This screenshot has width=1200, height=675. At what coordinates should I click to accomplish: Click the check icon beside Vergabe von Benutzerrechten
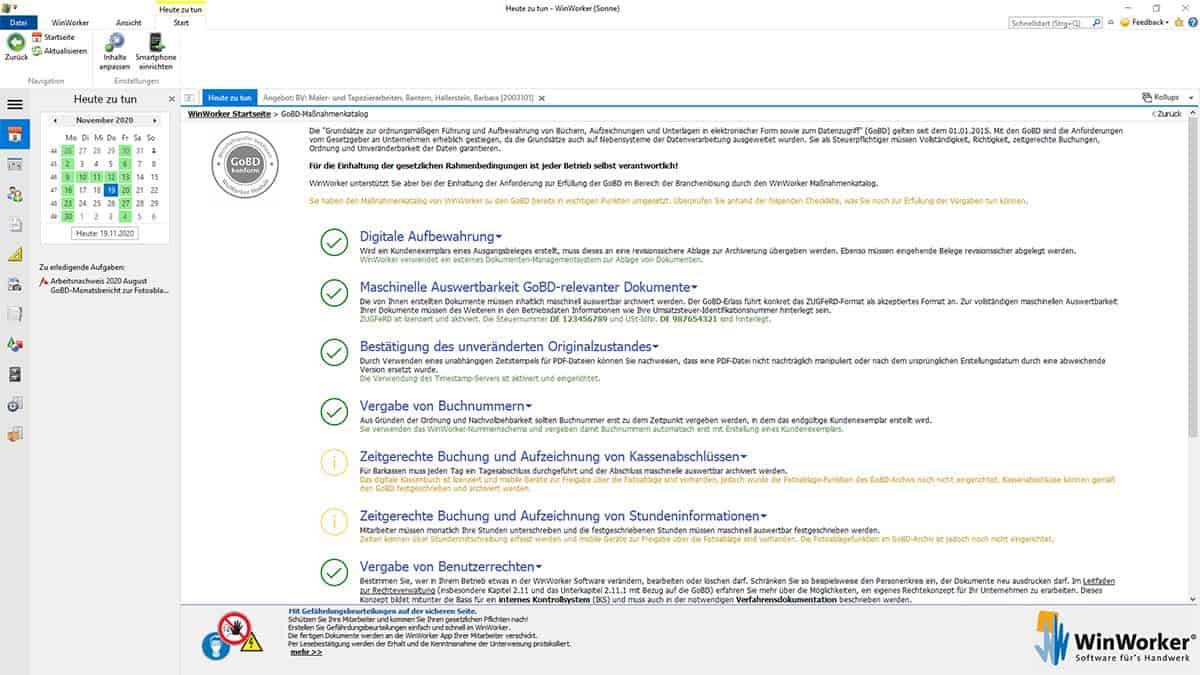pos(334,571)
